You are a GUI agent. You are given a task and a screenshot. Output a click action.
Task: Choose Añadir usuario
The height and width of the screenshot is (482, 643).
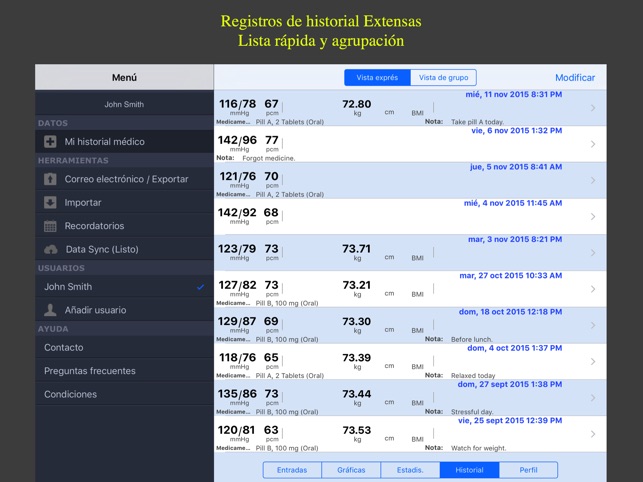click(124, 310)
